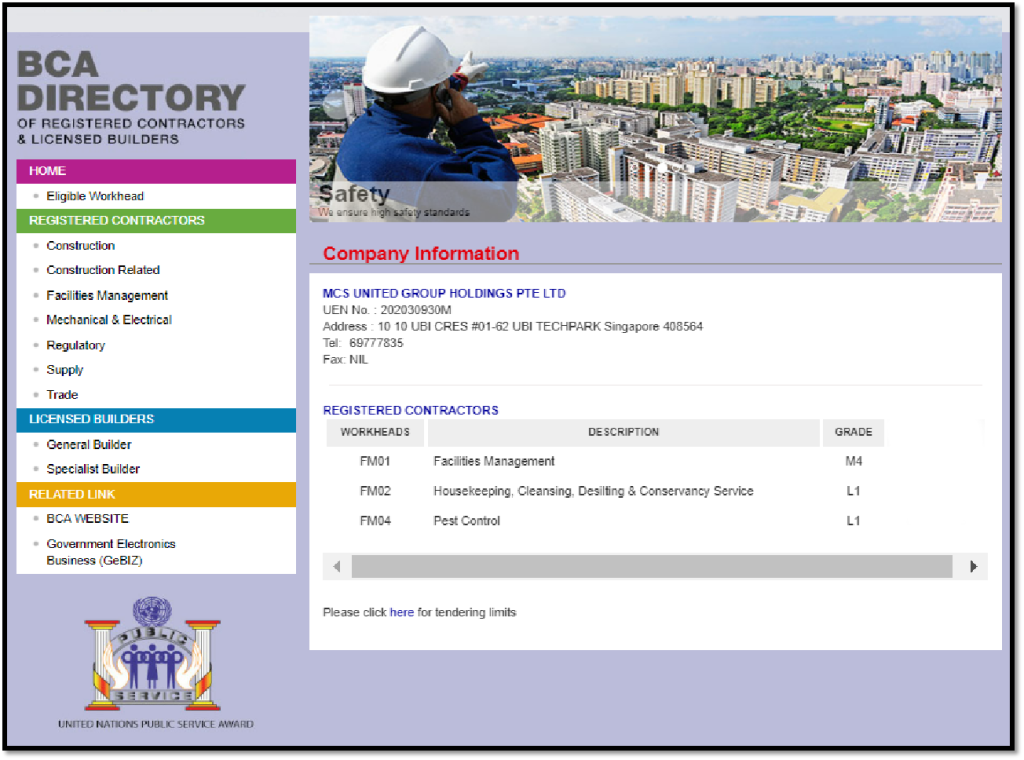Click 'here' link for tendering limits

click(401, 612)
